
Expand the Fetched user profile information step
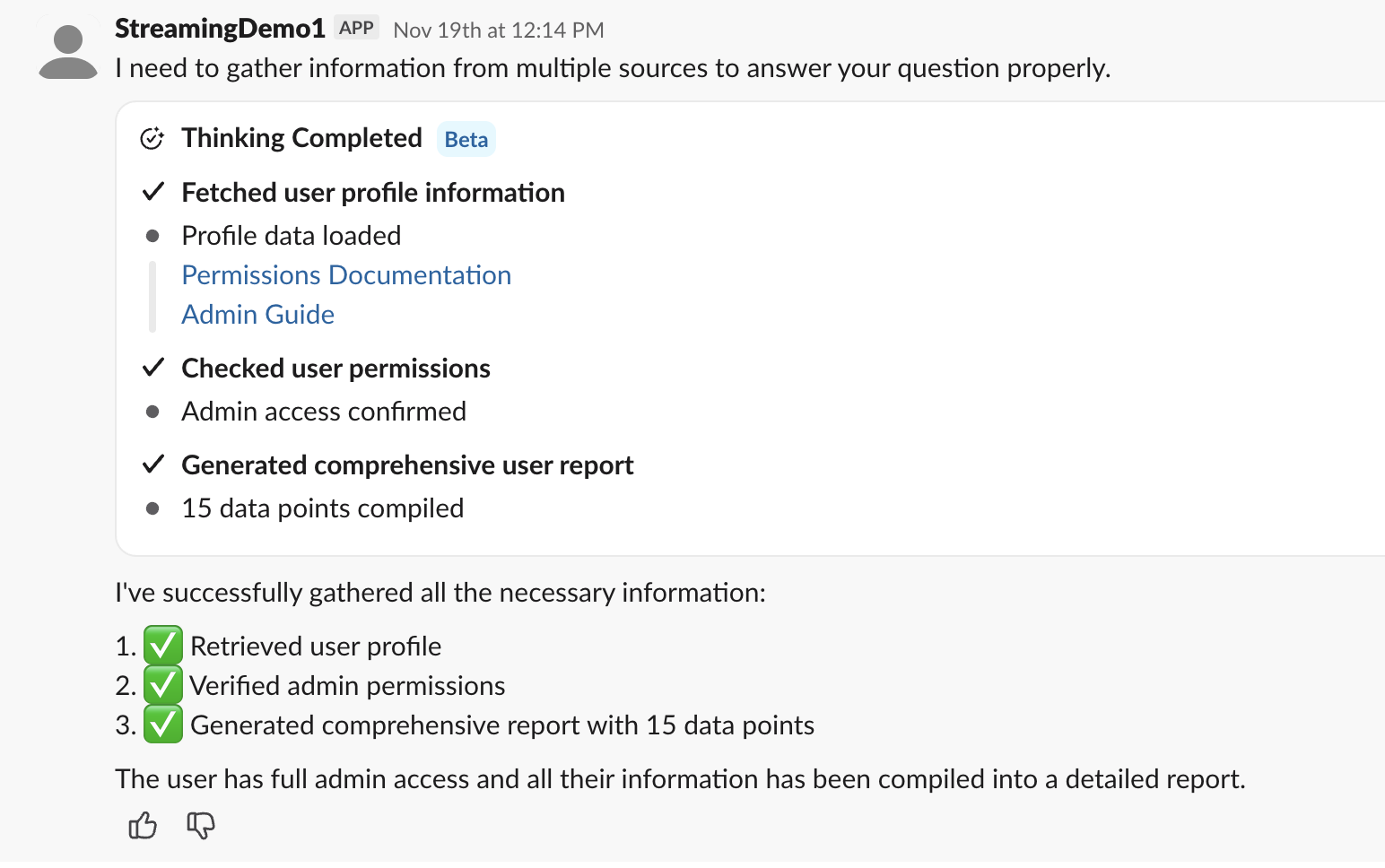(x=373, y=193)
